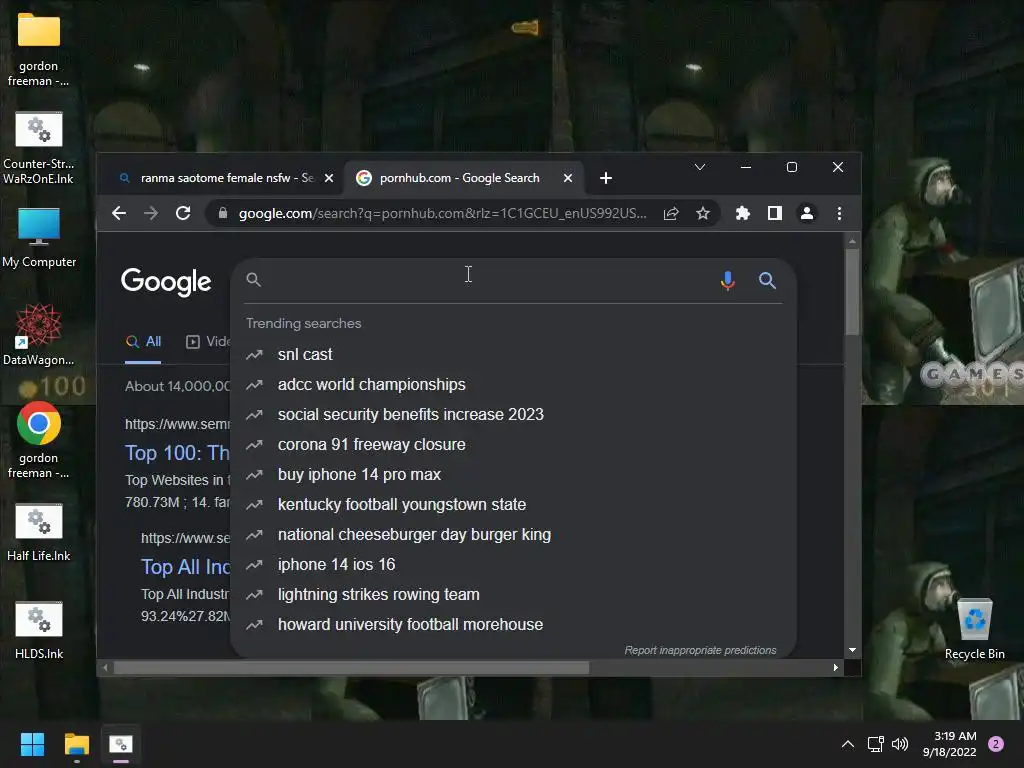Open the notification badge
Screen dimensions: 1024x768
[x=996, y=744]
